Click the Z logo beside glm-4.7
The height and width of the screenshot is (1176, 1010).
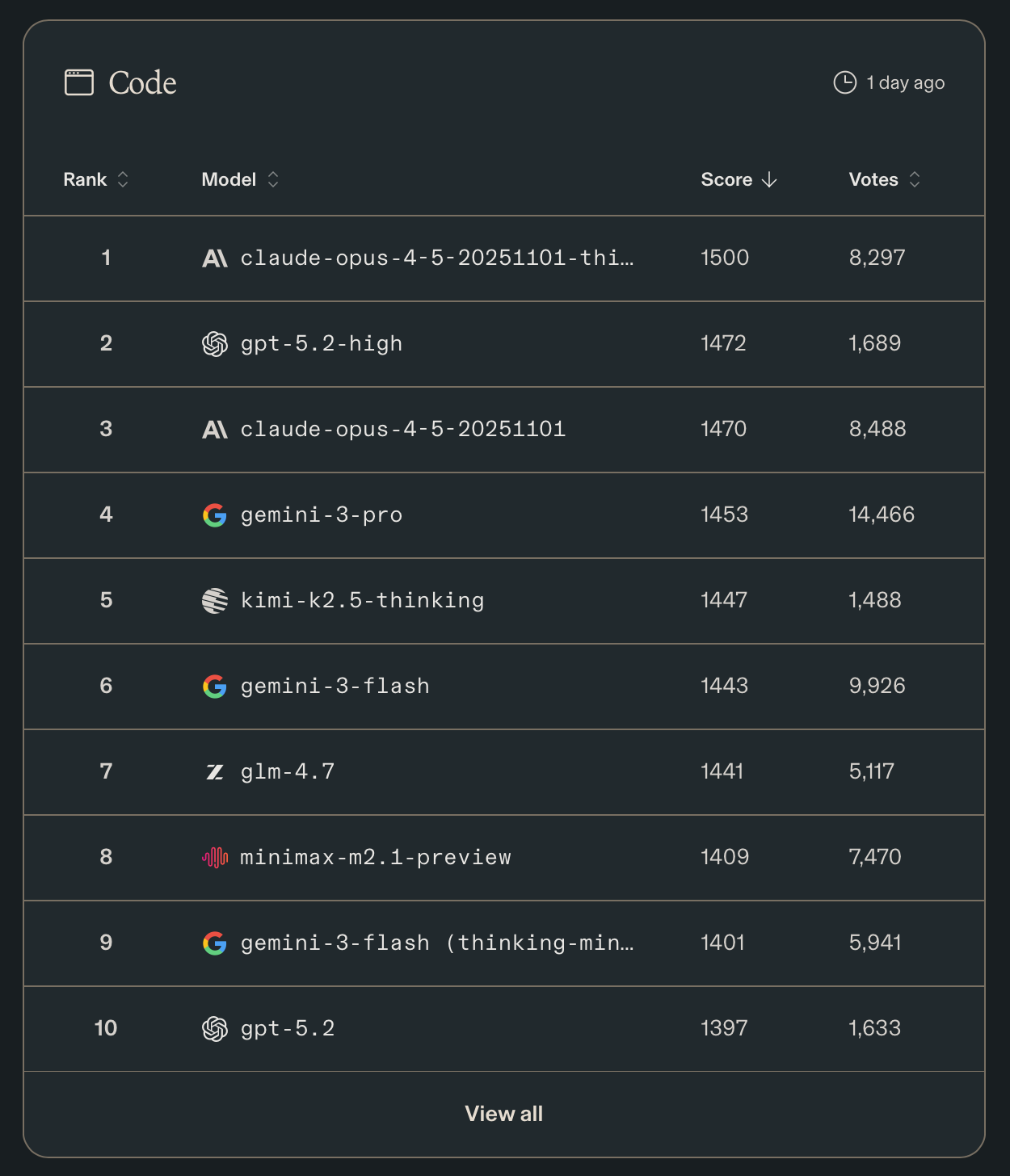[214, 771]
